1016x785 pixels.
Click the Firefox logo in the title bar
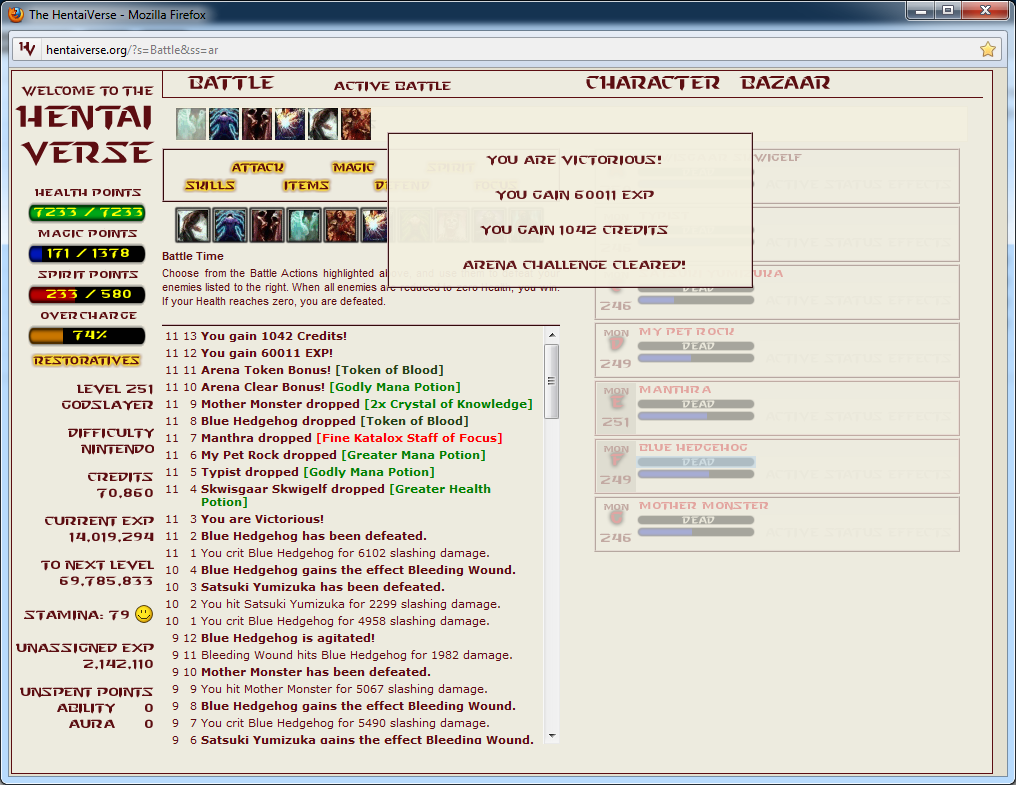click(16, 14)
